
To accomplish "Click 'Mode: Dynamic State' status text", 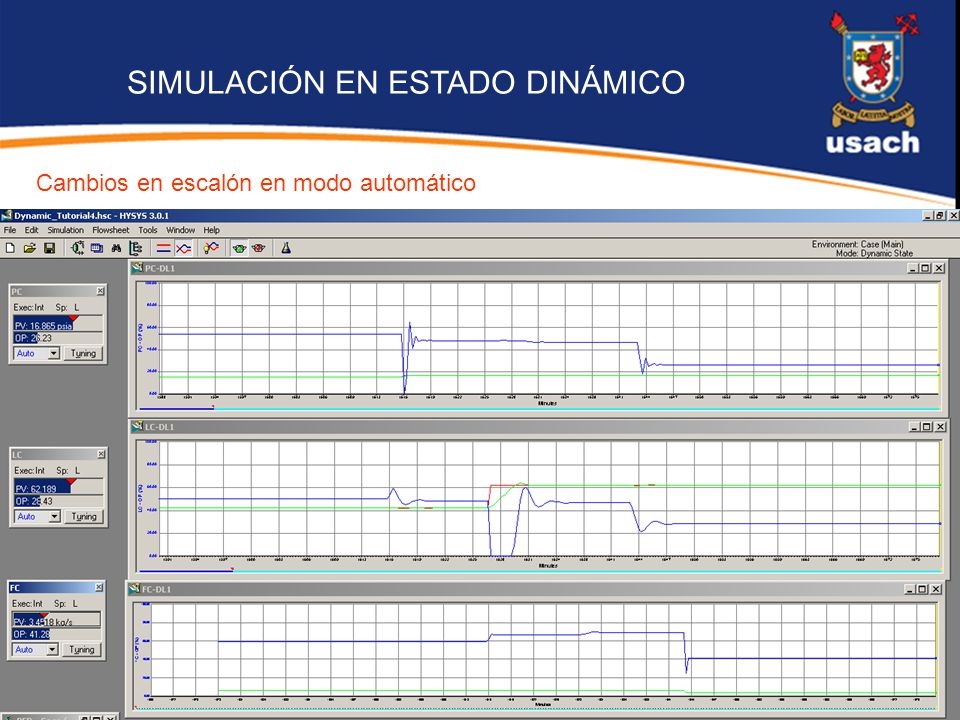I will 874,253.
